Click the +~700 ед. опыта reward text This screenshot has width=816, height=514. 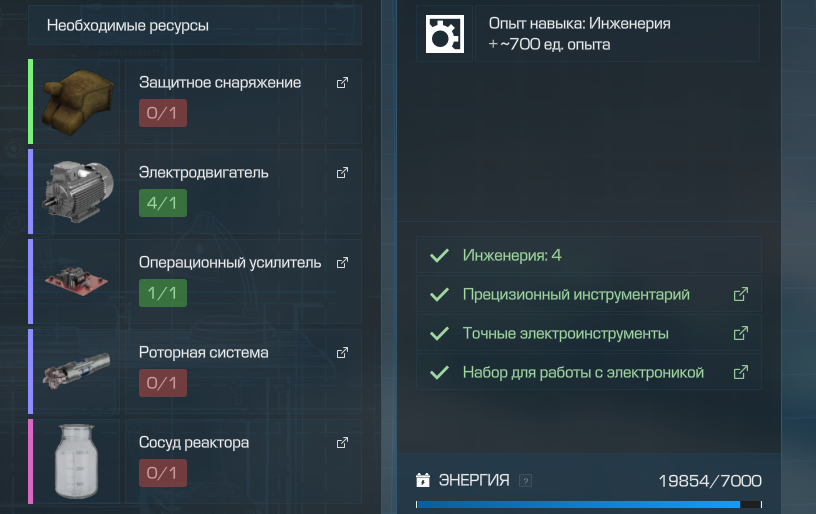pos(549,45)
